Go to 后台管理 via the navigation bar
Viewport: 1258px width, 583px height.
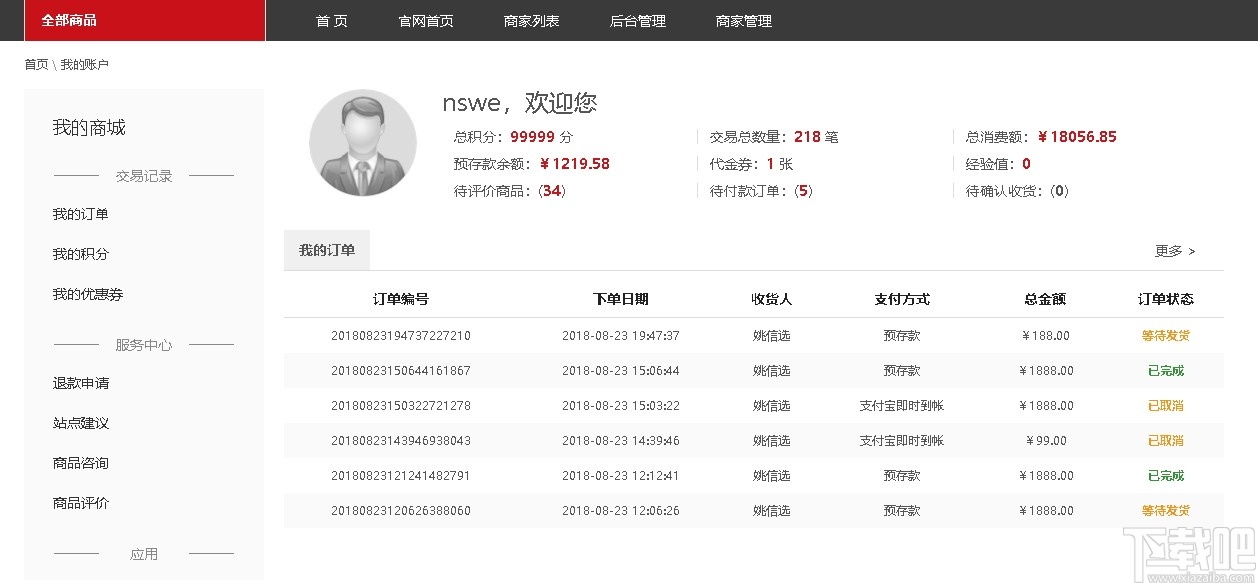click(x=637, y=20)
